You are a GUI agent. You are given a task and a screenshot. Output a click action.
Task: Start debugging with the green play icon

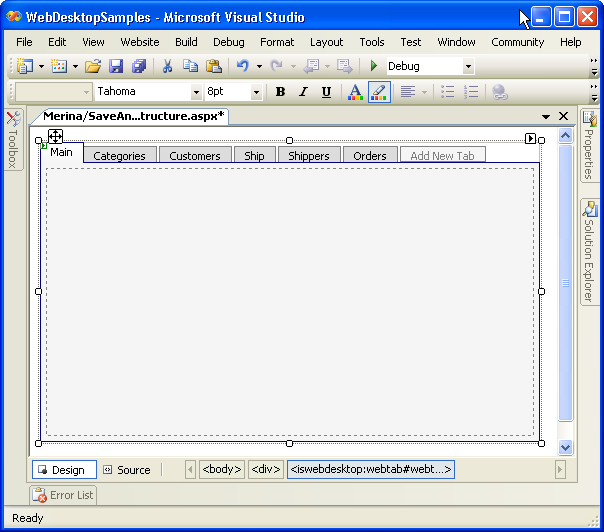click(373, 66)
